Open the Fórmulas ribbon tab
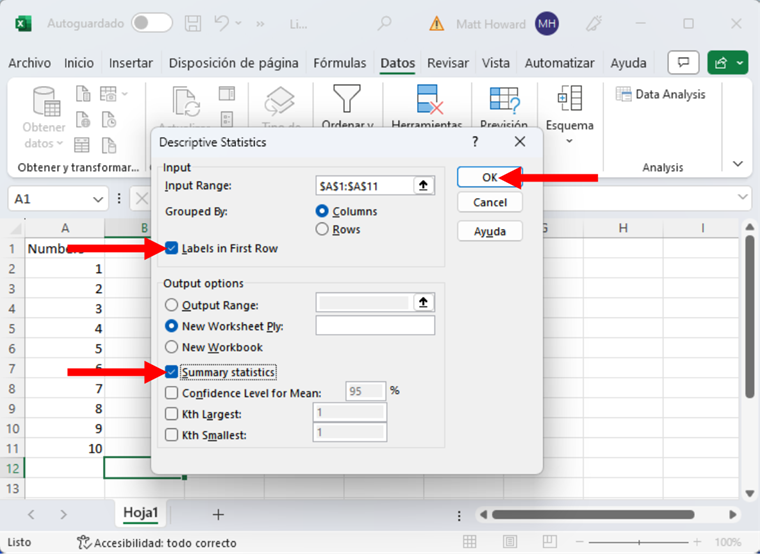760x554 pixels. pos(339,63)
